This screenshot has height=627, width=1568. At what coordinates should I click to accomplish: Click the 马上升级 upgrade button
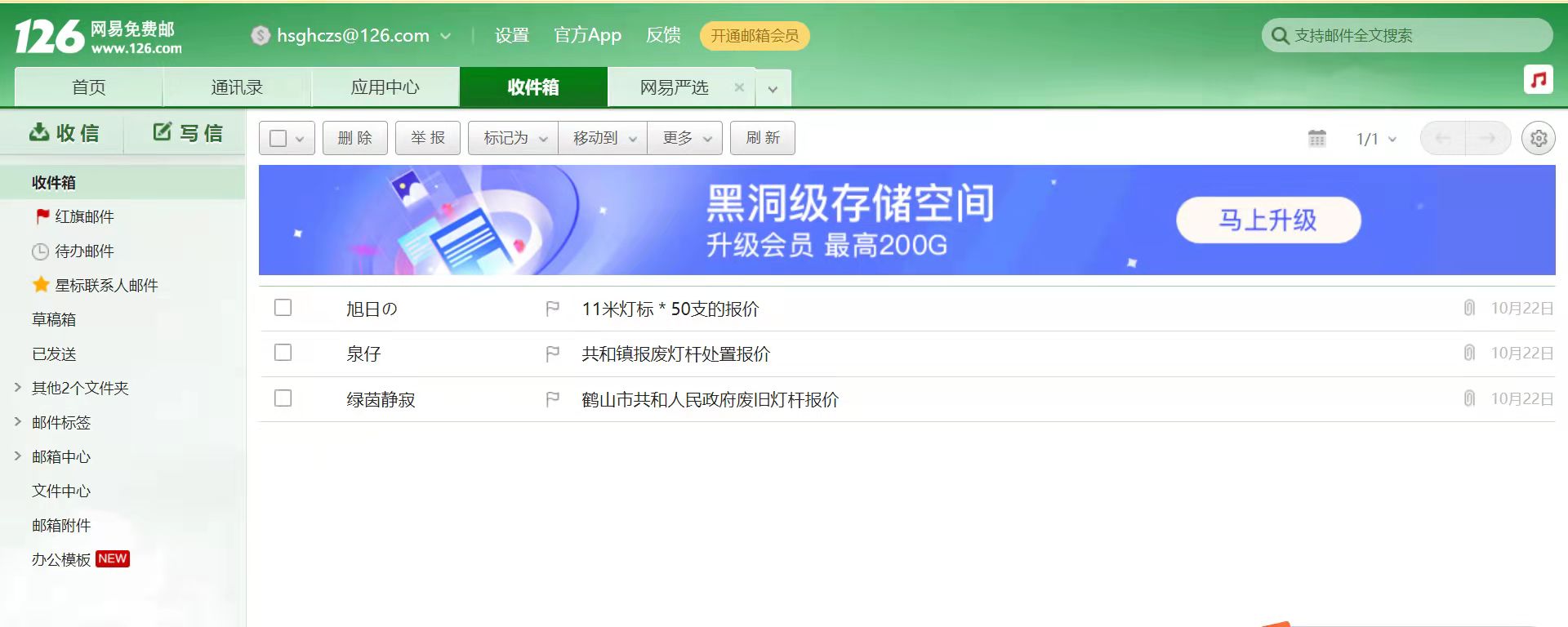coord(1267,220)
